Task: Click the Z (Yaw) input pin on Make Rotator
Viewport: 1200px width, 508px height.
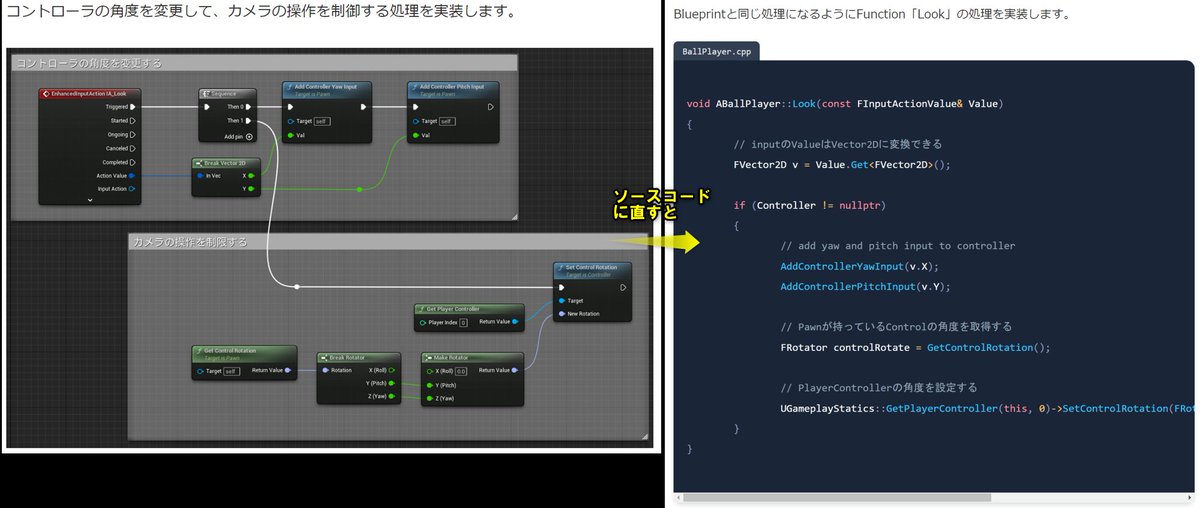Action: (429, 397)
